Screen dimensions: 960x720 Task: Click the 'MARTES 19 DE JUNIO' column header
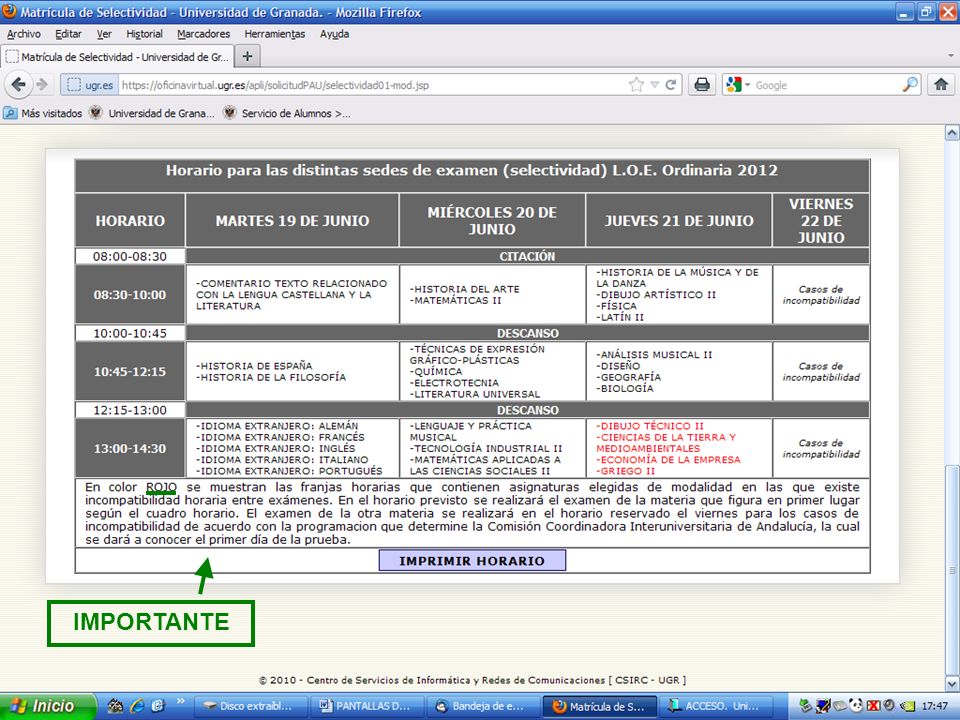pyautogui.click(x=292, y=220)
